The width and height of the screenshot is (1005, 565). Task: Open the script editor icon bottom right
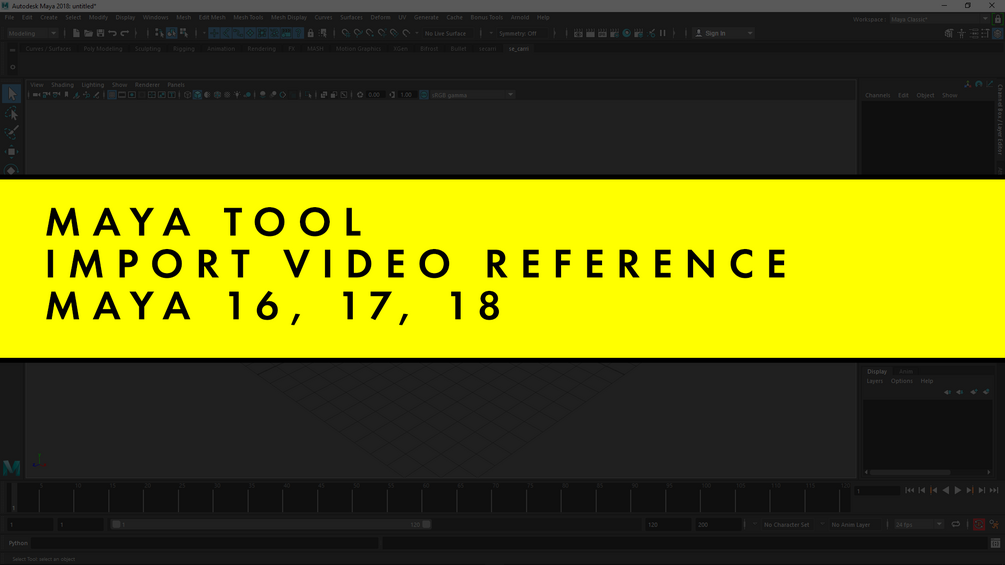click(995, 543)
